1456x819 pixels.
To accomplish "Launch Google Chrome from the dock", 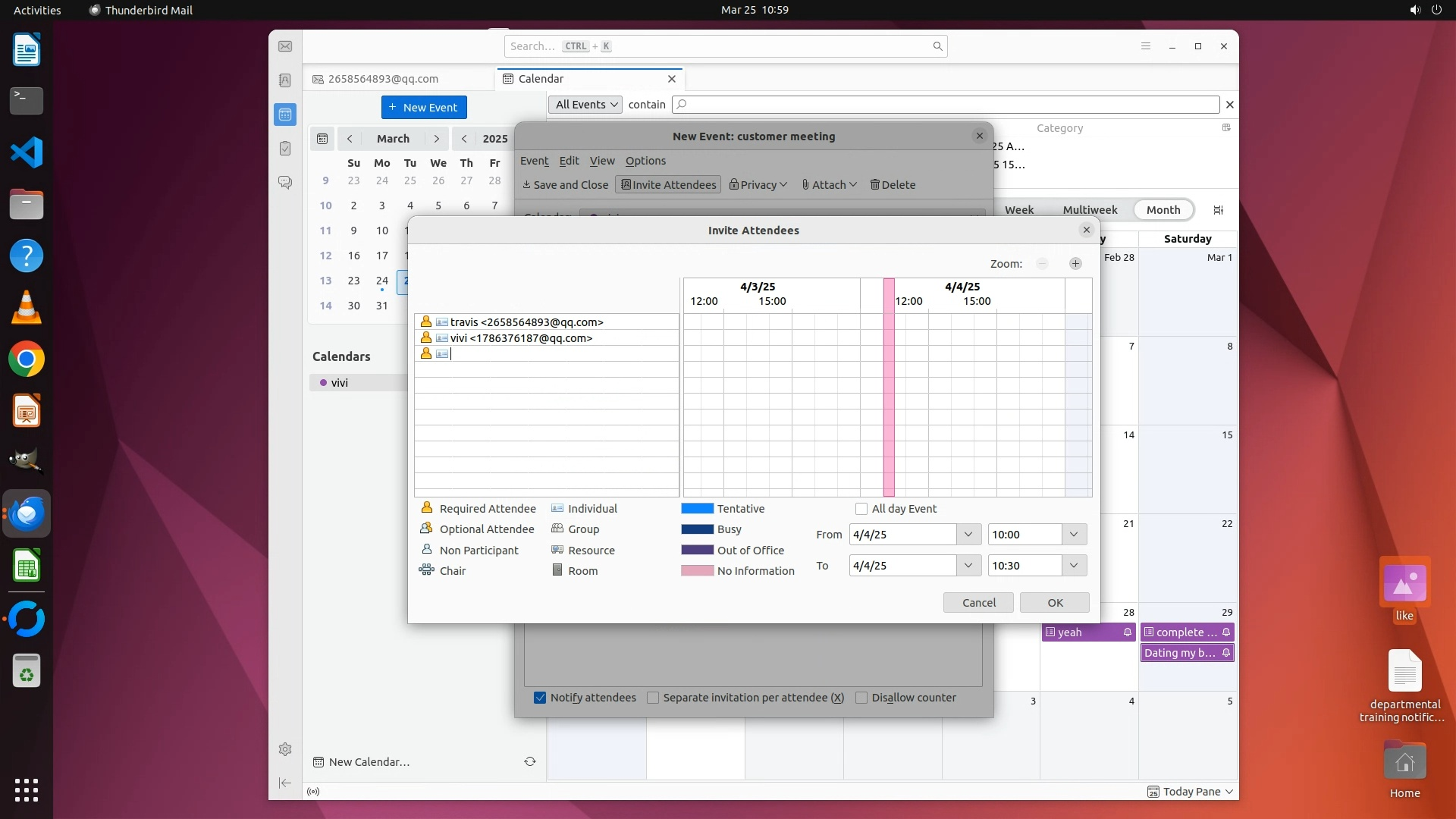I will click(27, 359).
